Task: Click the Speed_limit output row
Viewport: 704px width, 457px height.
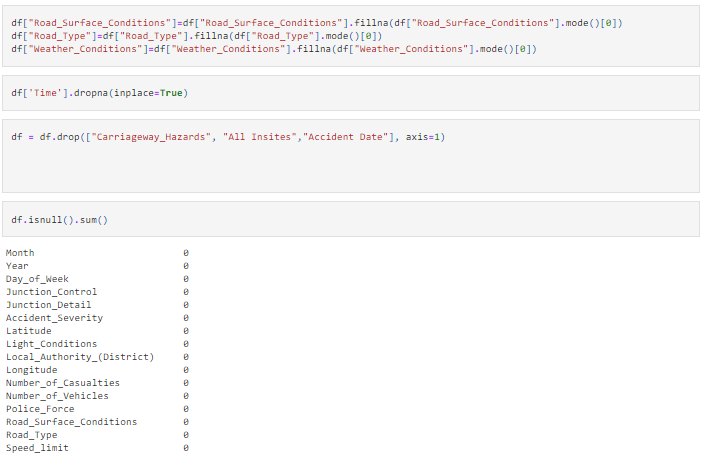Action: pyautogui.click(x=97, y=448)
